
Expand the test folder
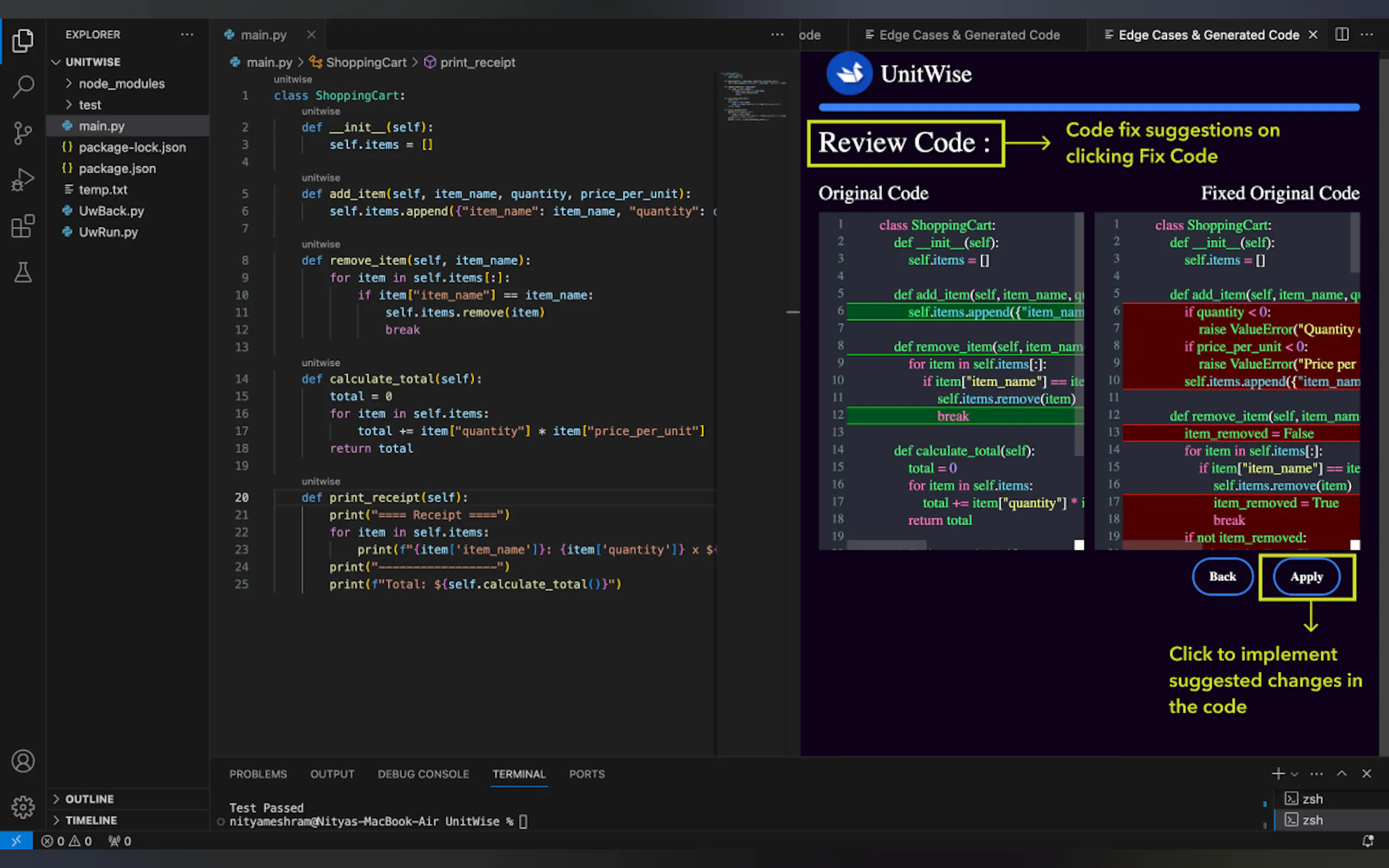90,105
